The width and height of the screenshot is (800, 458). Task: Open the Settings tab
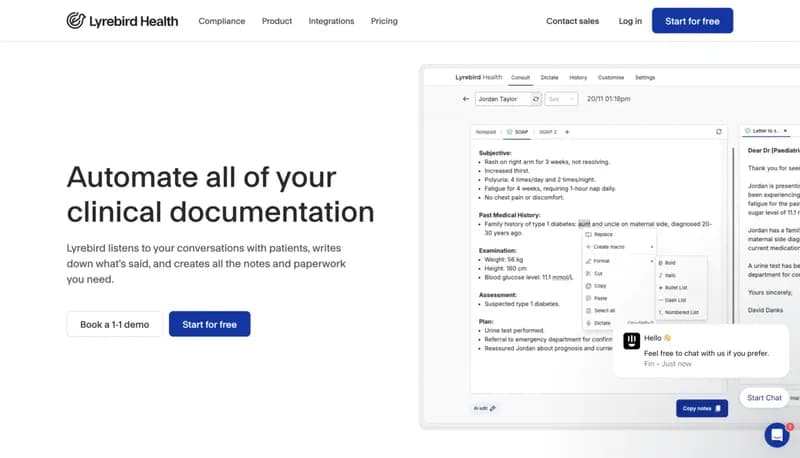645,78
